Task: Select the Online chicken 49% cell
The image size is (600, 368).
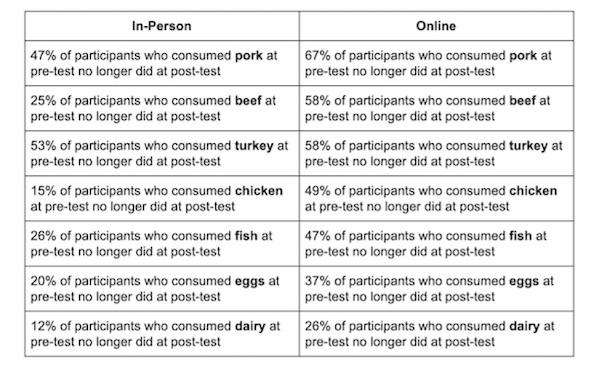Action: click(x=436, y=199)
